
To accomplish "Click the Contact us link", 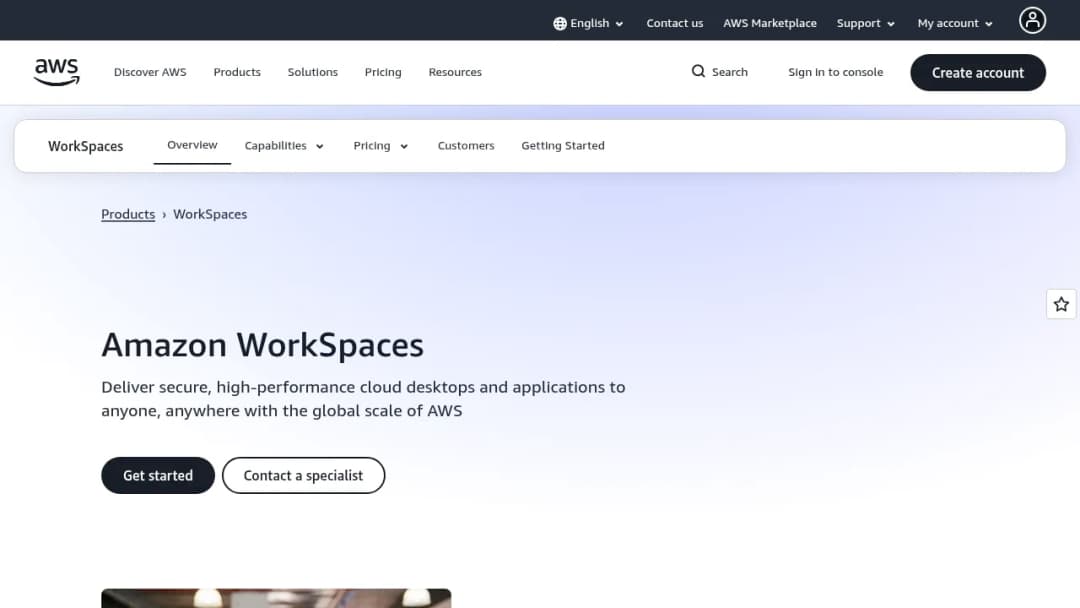I will pos(674,23).
